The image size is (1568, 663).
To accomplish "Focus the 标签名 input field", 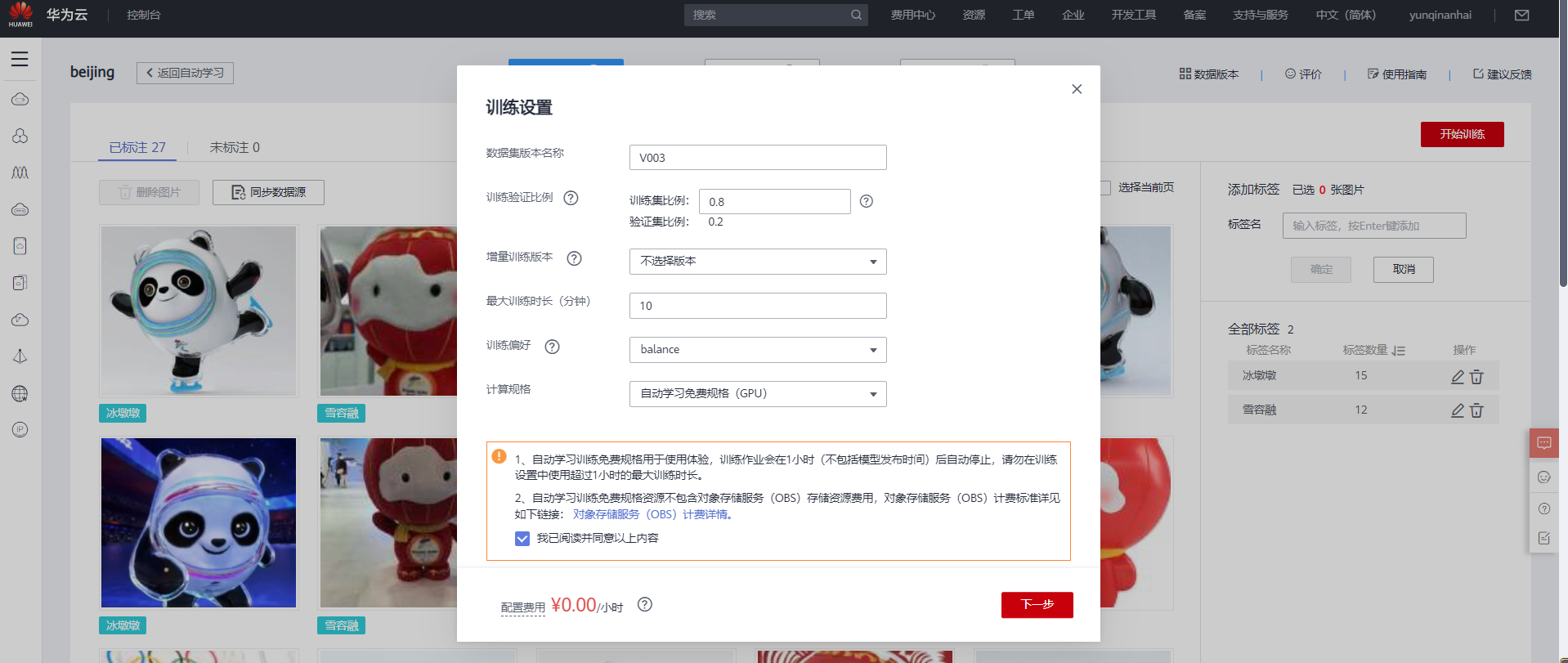I will 1374,226.
